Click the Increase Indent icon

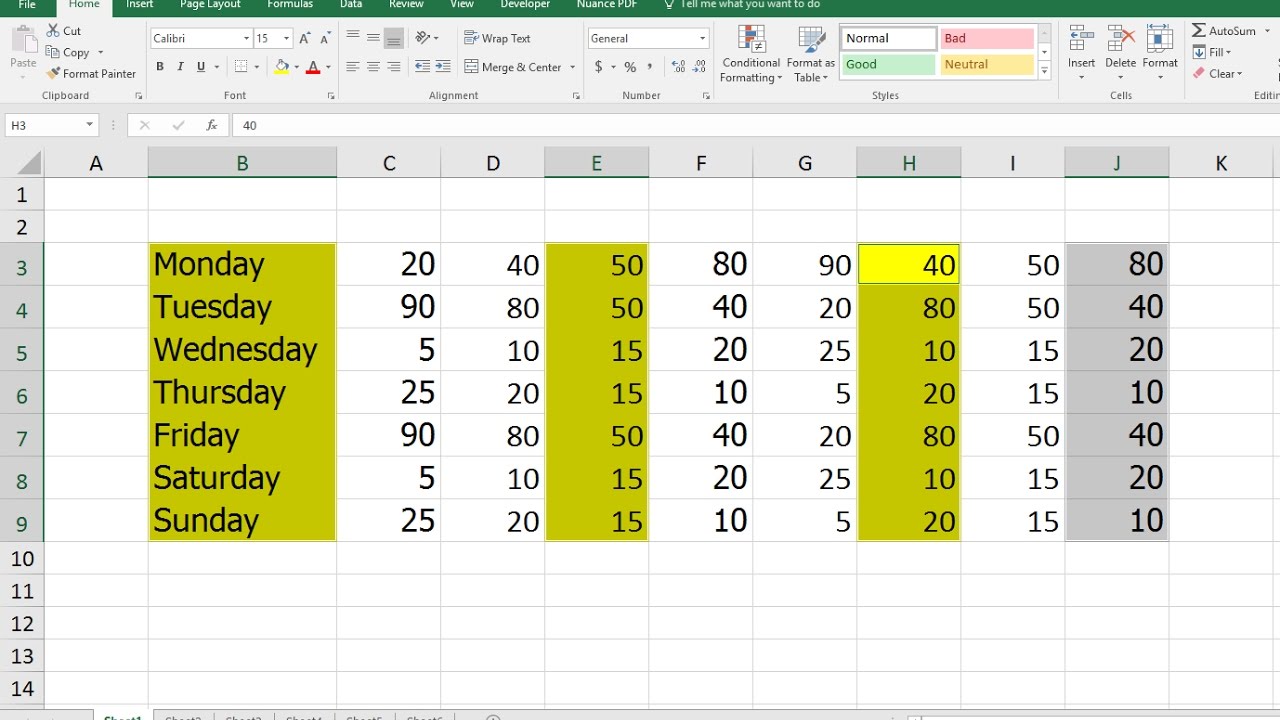[x=442, y=67]
